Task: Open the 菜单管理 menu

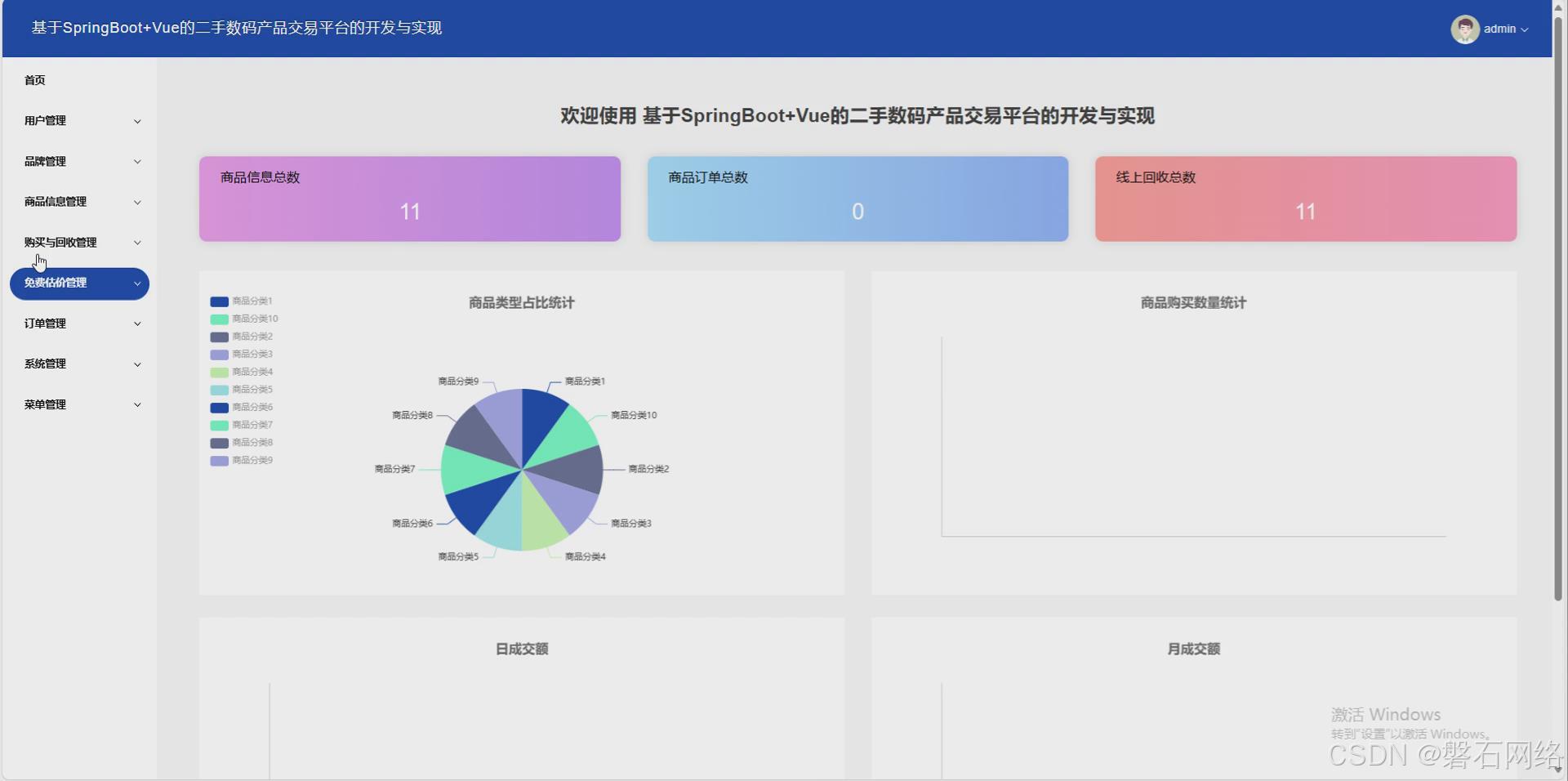Action: point(79,404)
